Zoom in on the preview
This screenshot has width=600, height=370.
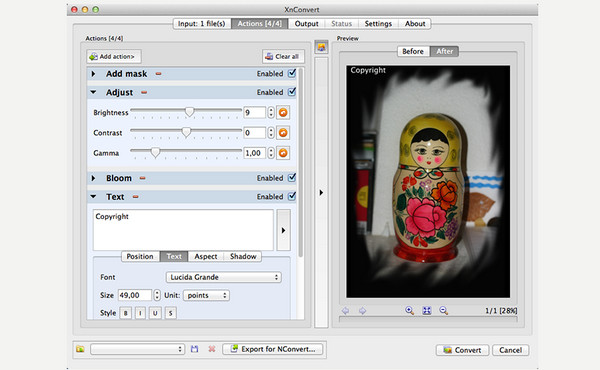coord(409,310)
